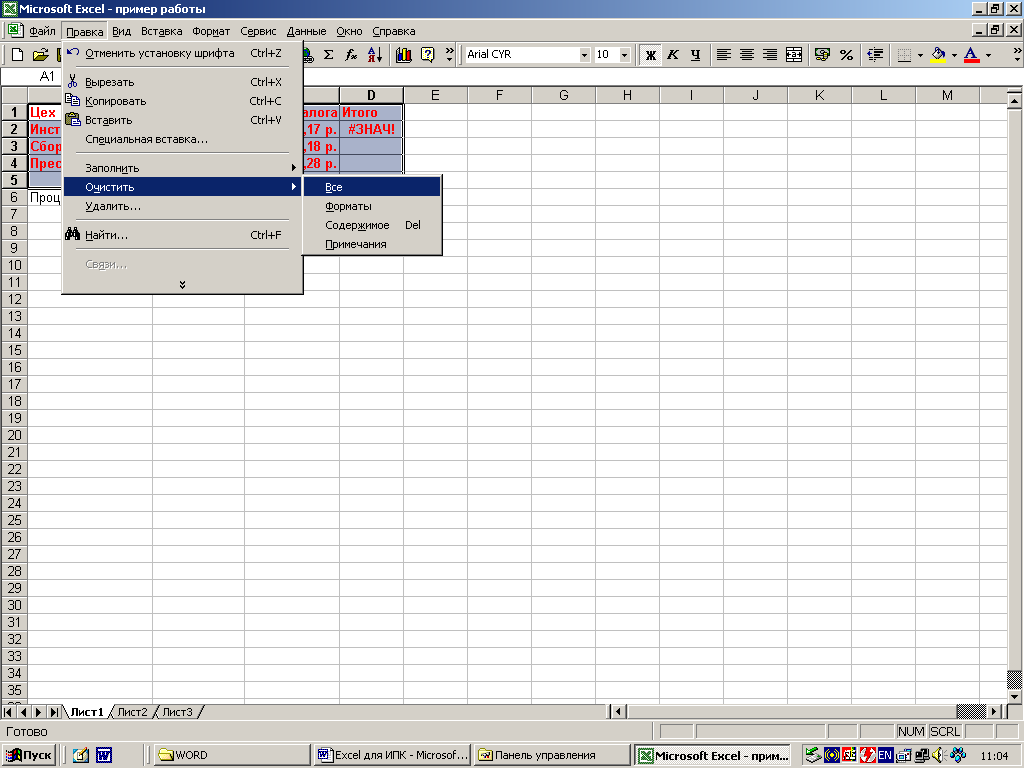1024x768 pixels.
Task: Click the vertical scrollbar down arrow
Action: tap(1014, 697)
